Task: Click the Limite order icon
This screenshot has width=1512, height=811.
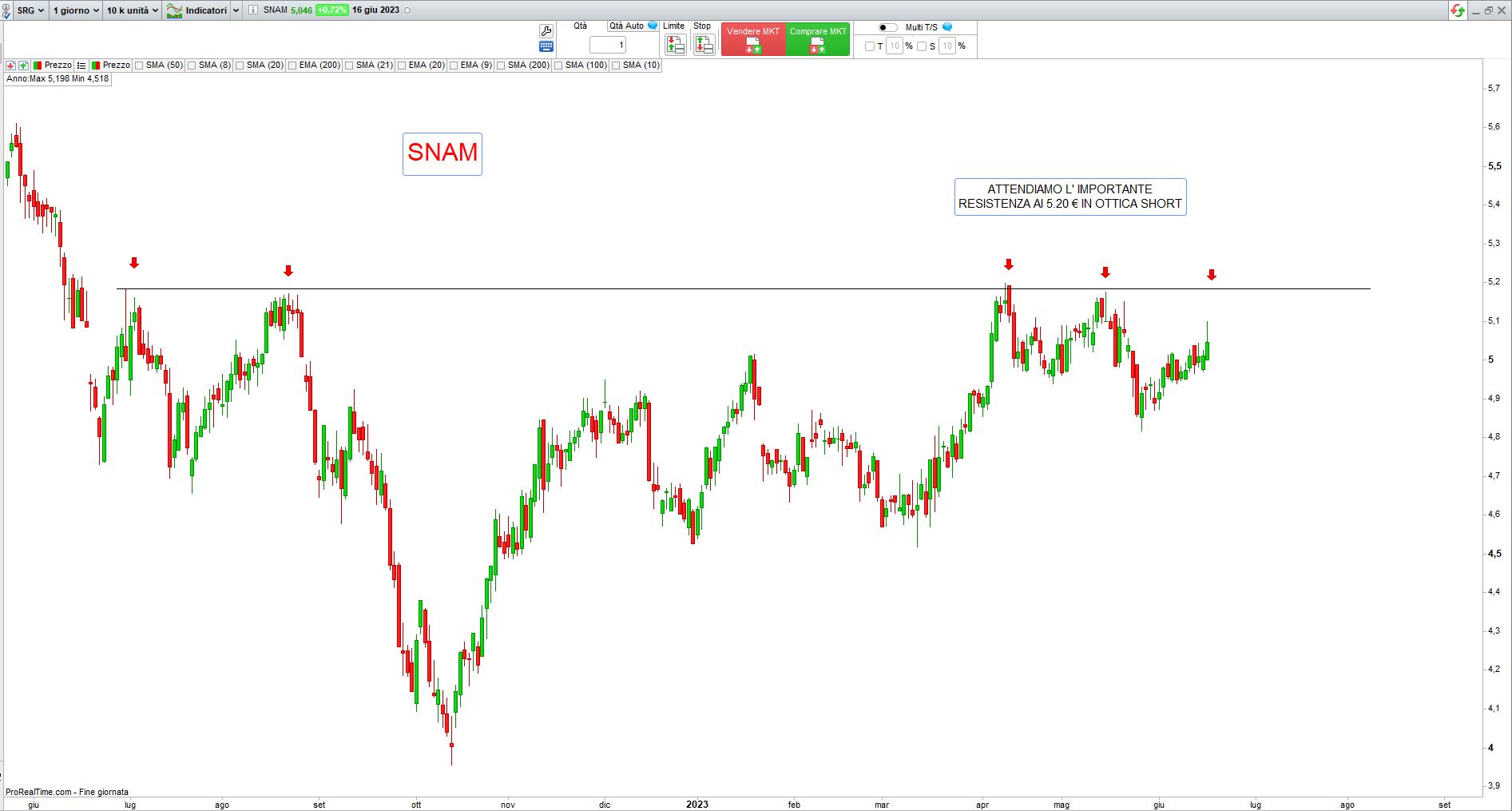Action: (x=675, y=45)
